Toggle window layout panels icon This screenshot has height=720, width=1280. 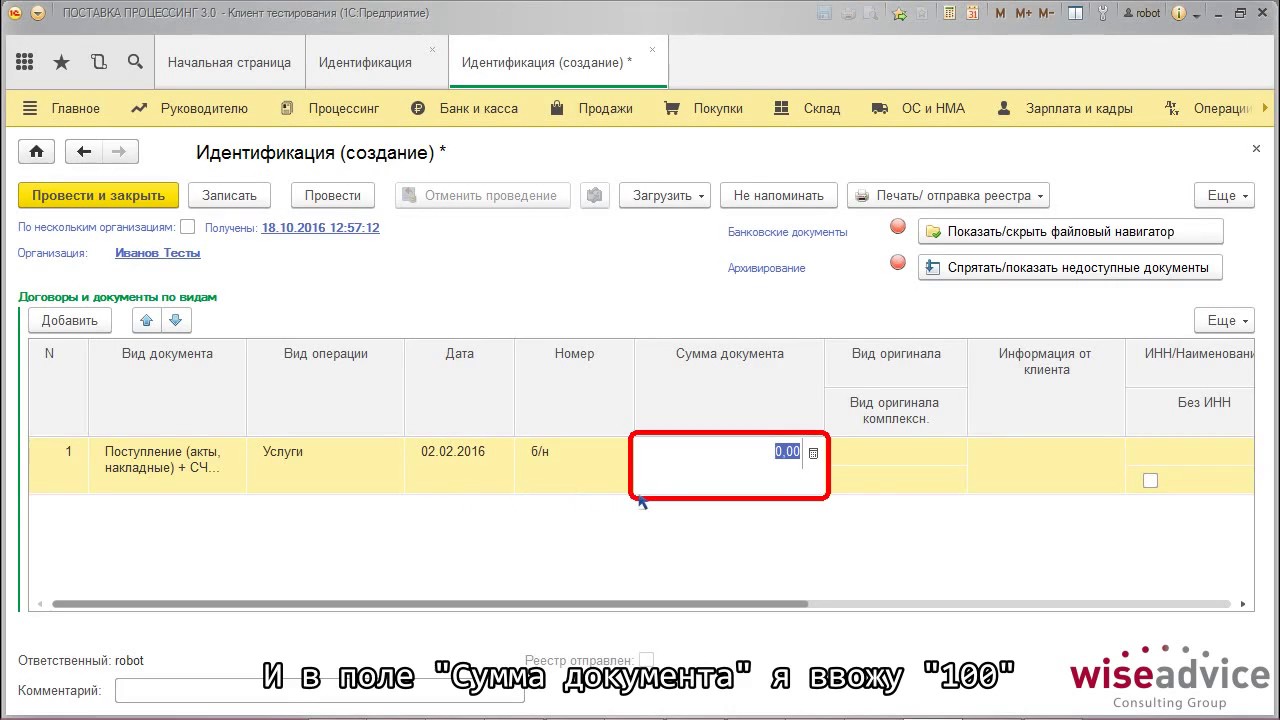click(1076, 13)
